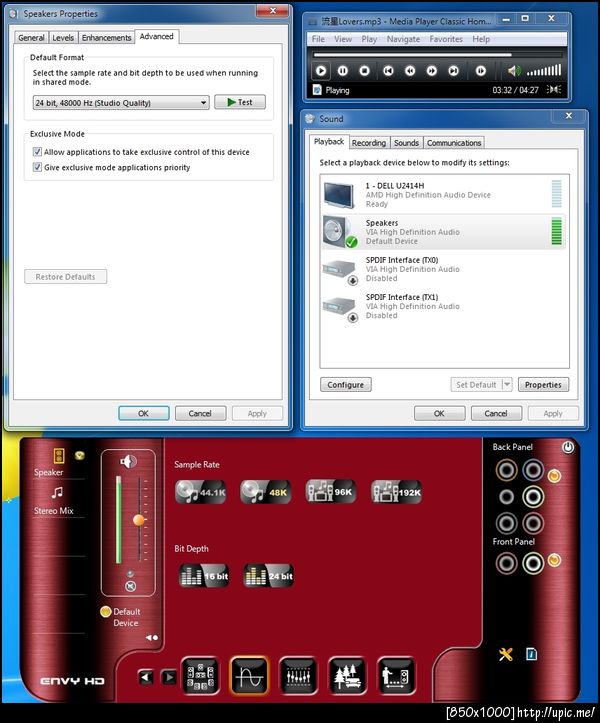Open the File menu in Media Player
The height and width of the screenshot is (723, 600).
pos(318,39)
